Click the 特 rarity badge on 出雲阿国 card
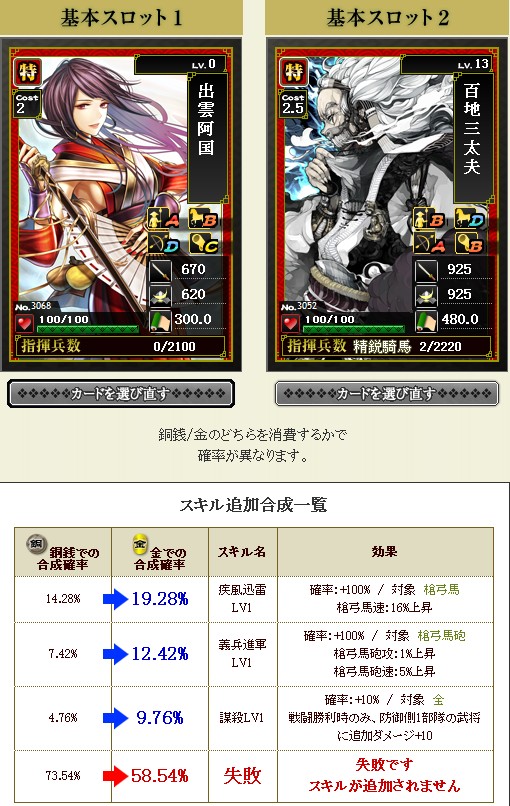510x806 pixels. [x=28, y=72]
